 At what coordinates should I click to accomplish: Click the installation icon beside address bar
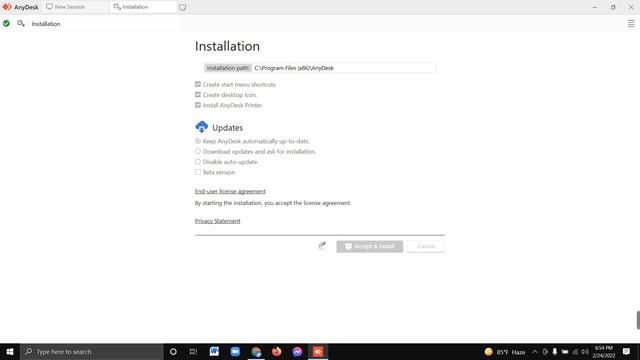pyautogui.click(x=21, y=24)
